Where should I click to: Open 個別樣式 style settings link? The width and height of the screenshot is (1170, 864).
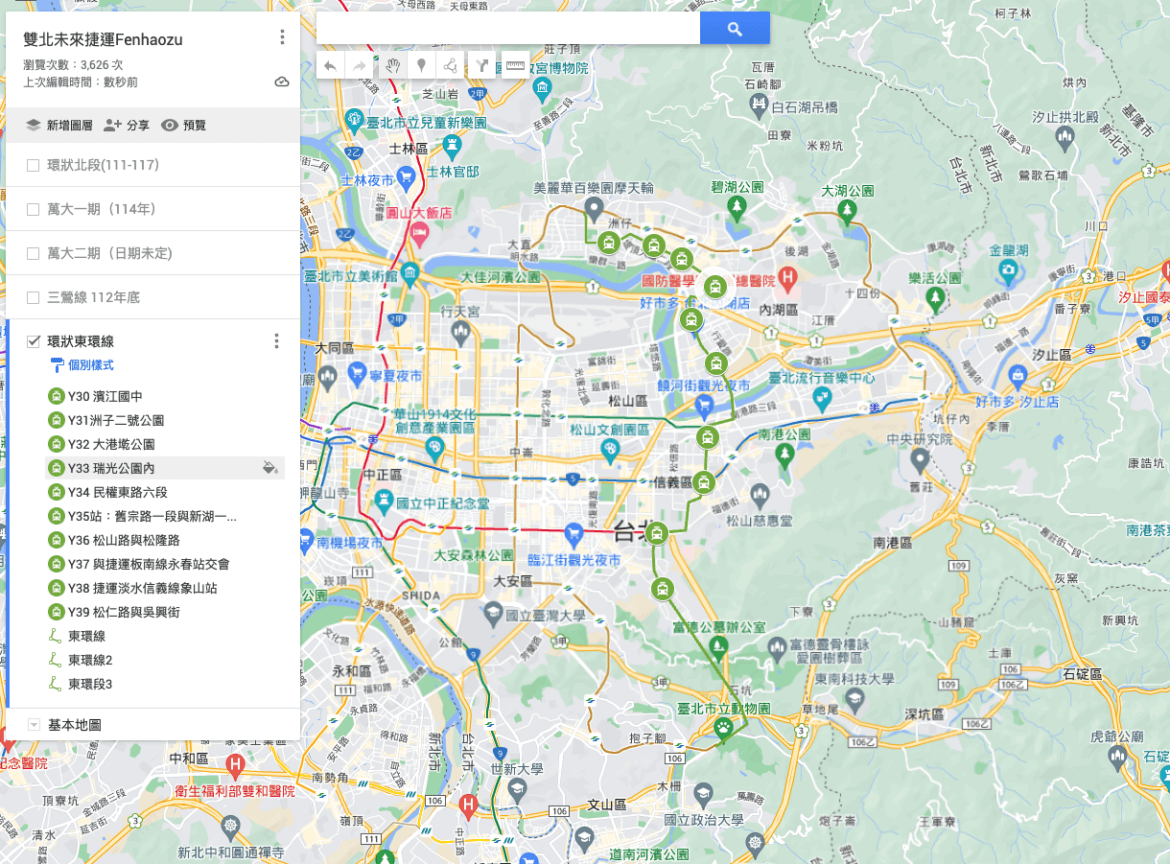[82, 365]
